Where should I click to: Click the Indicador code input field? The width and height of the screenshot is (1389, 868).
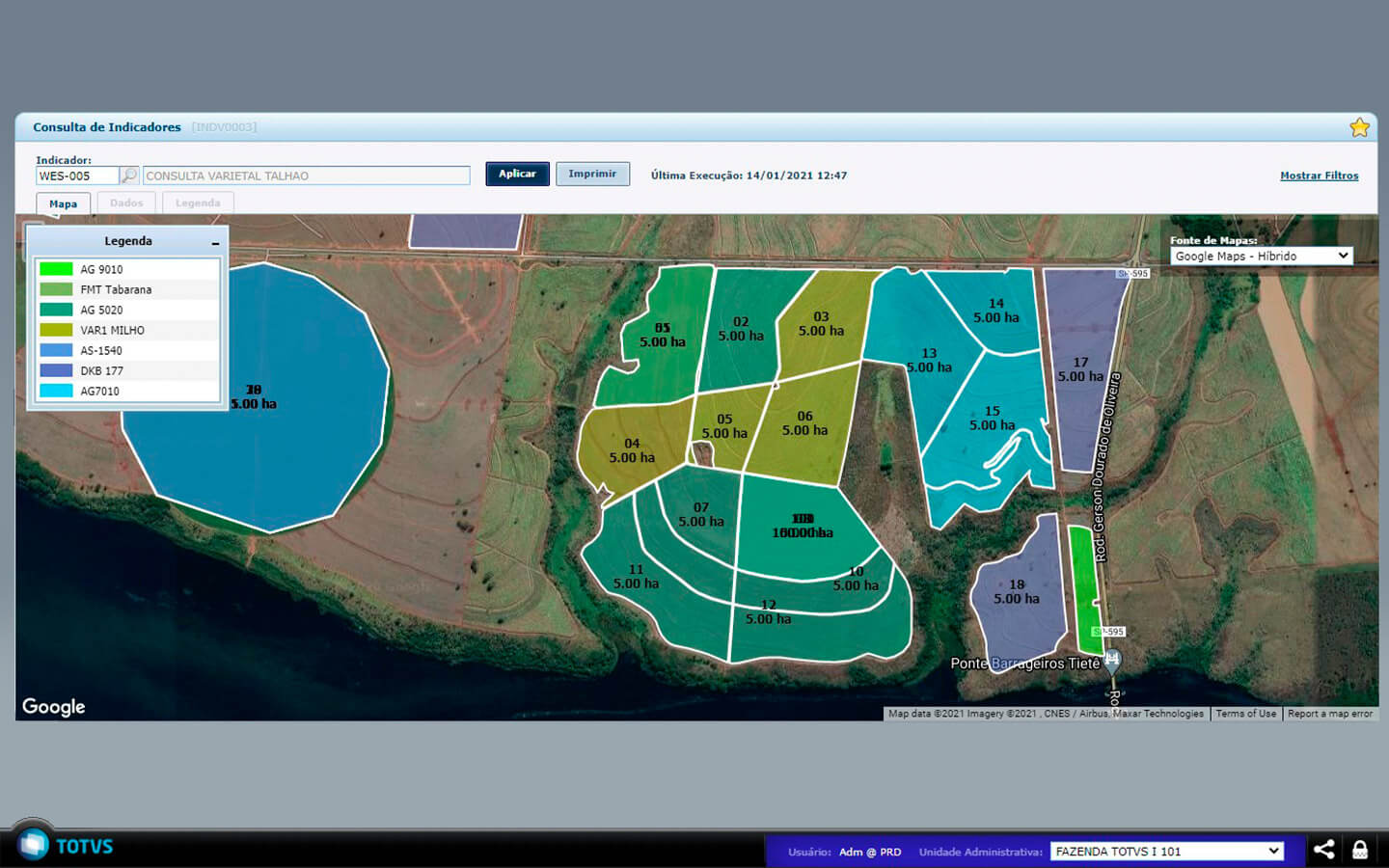77,176
